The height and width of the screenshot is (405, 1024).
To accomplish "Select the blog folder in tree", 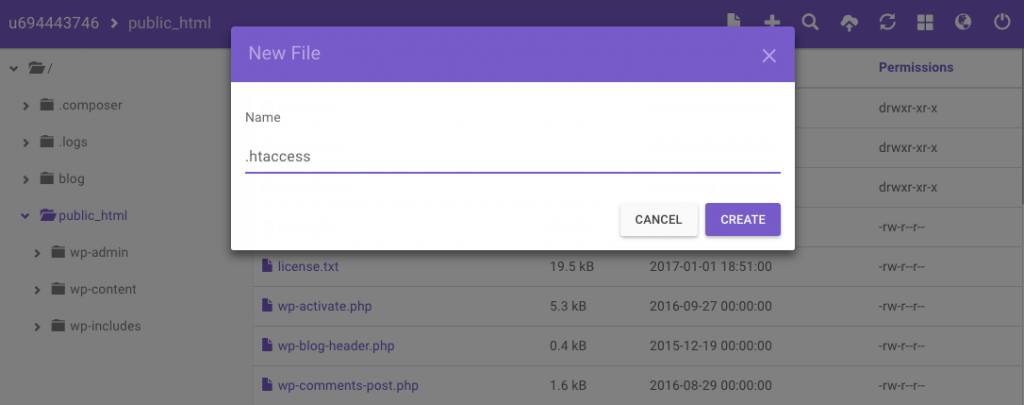I will [x=71, y=179].
